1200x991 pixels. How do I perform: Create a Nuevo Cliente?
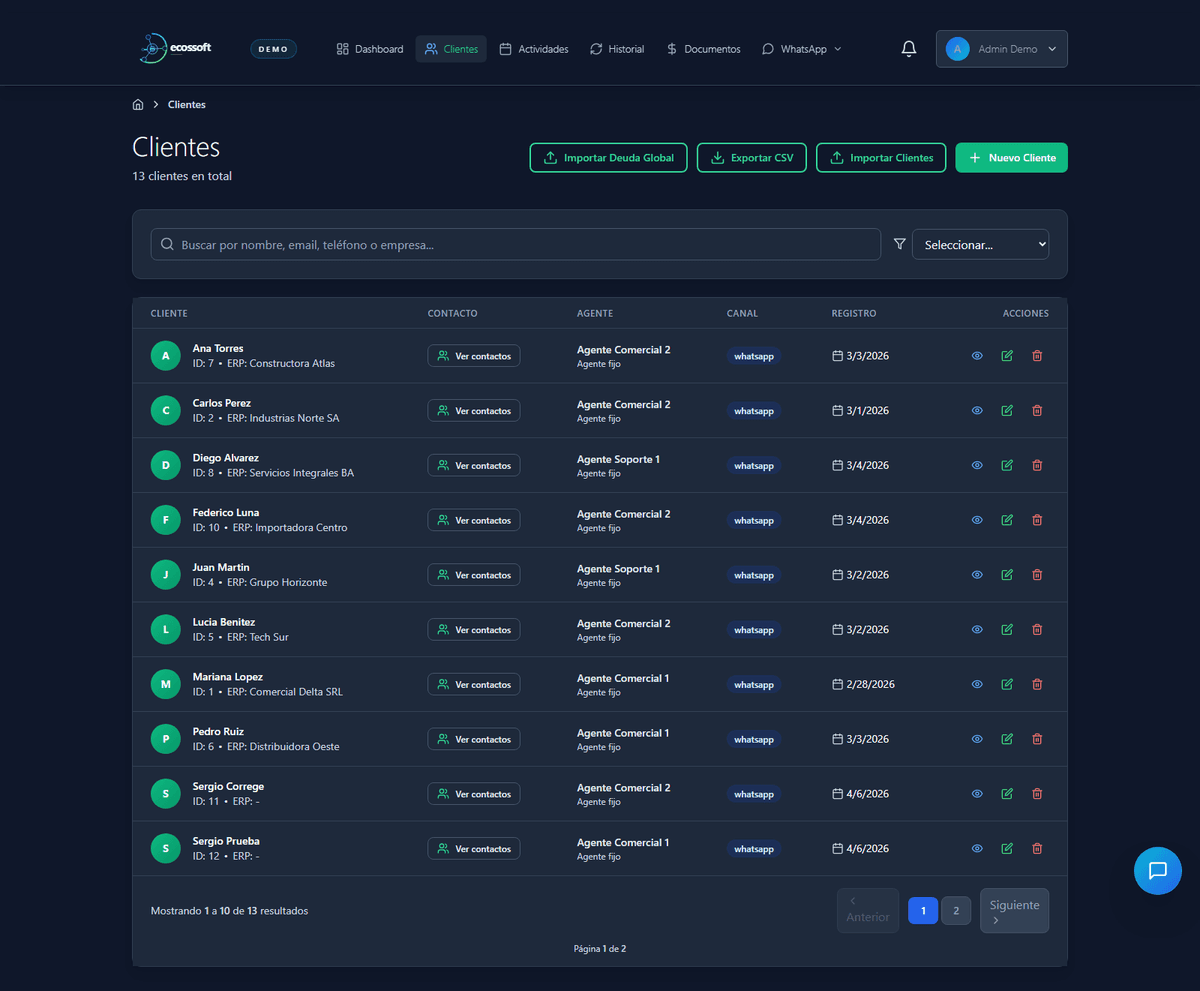point(1012,158)
